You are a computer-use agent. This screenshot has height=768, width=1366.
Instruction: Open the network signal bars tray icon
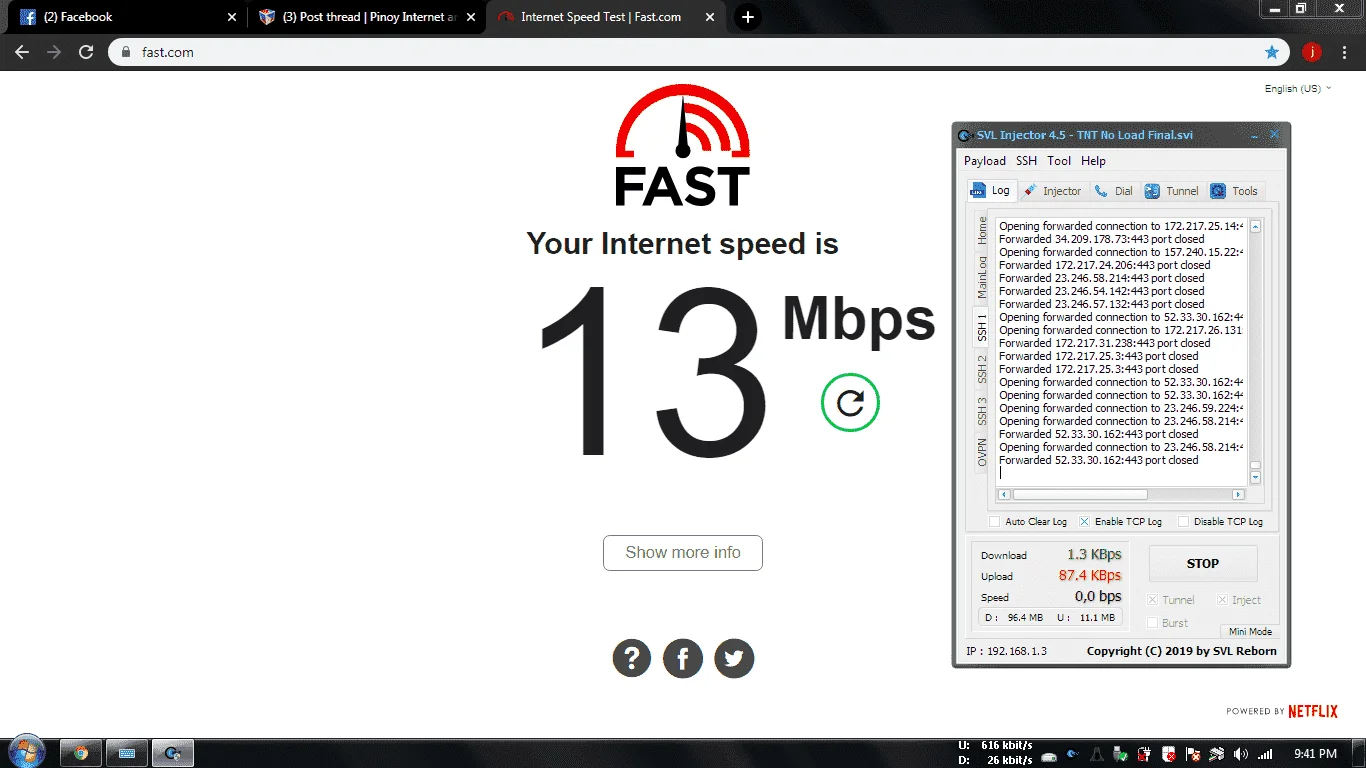(1266, 753)
